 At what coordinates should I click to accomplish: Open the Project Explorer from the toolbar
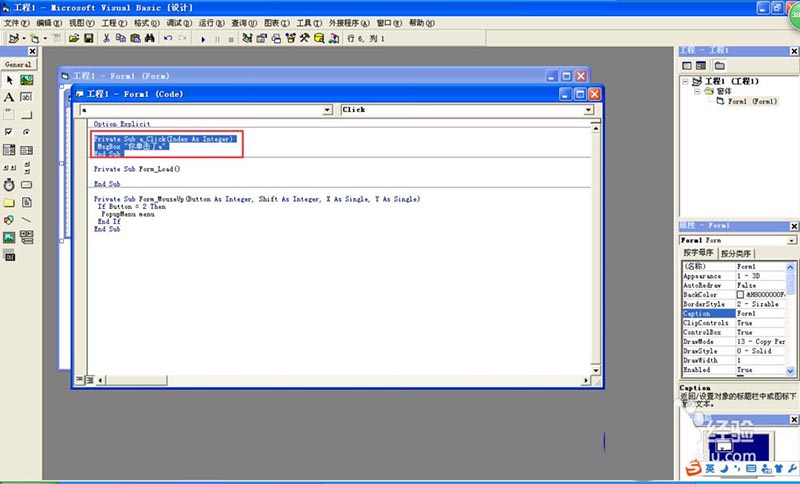[247, 38]
